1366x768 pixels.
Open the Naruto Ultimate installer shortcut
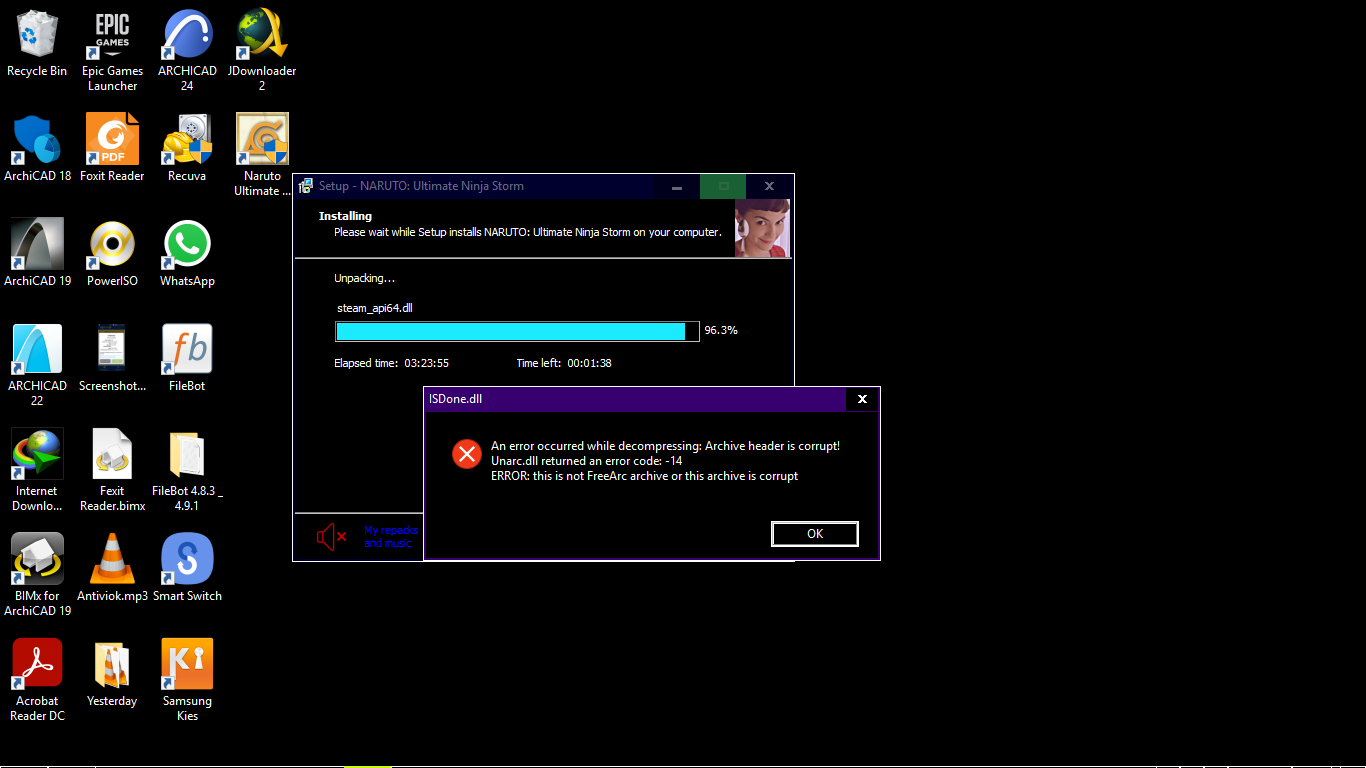[x=262, y=137]
